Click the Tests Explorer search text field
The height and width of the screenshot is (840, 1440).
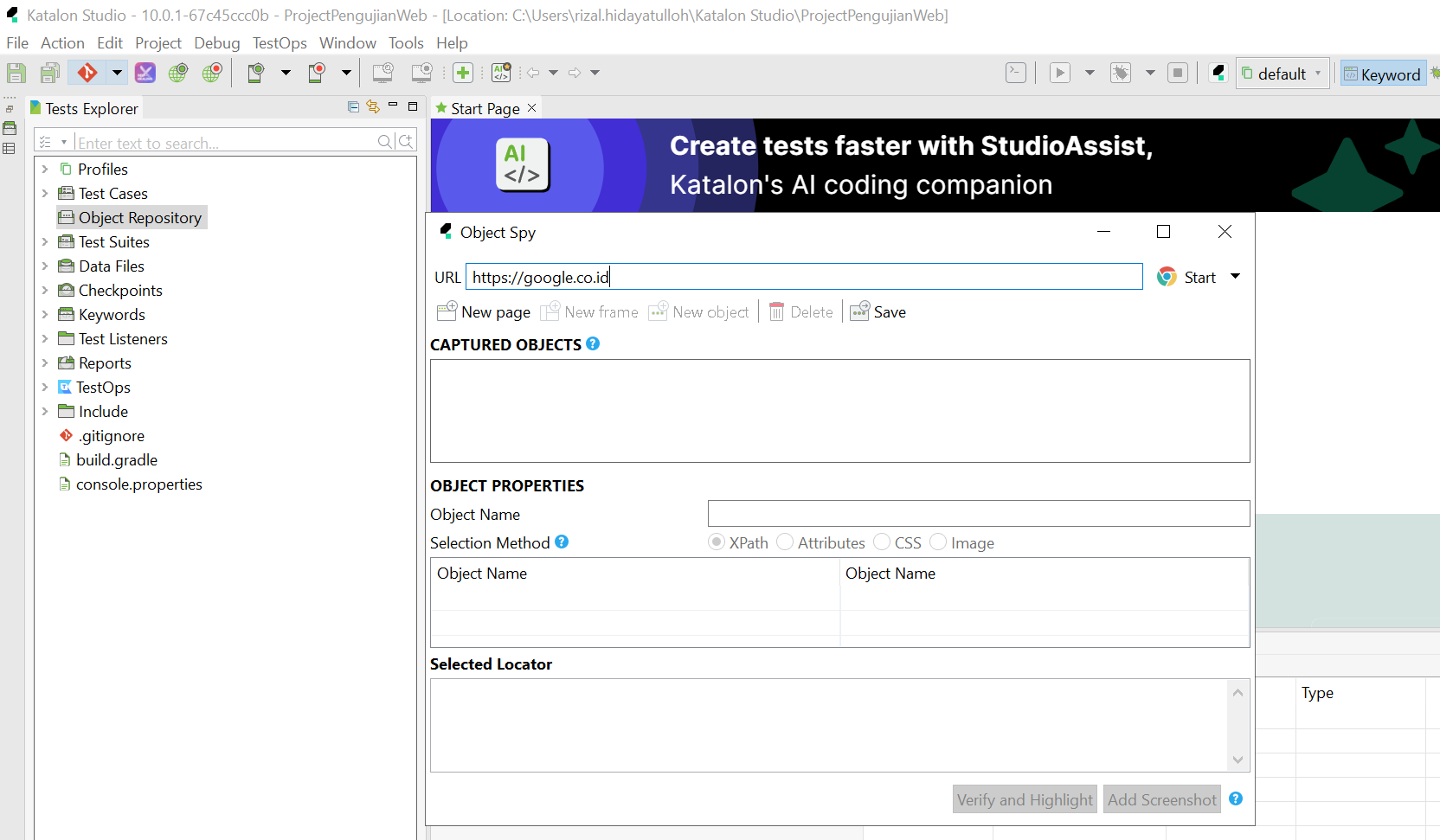[225, 143]
